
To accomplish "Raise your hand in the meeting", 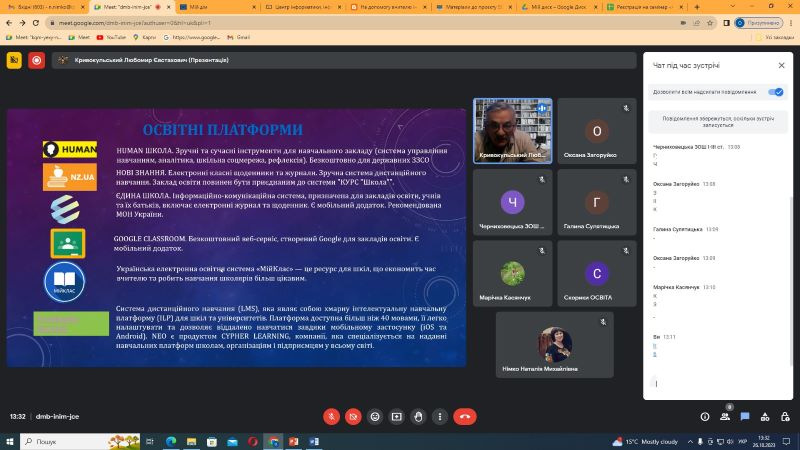I will click(x=418, y=416).
